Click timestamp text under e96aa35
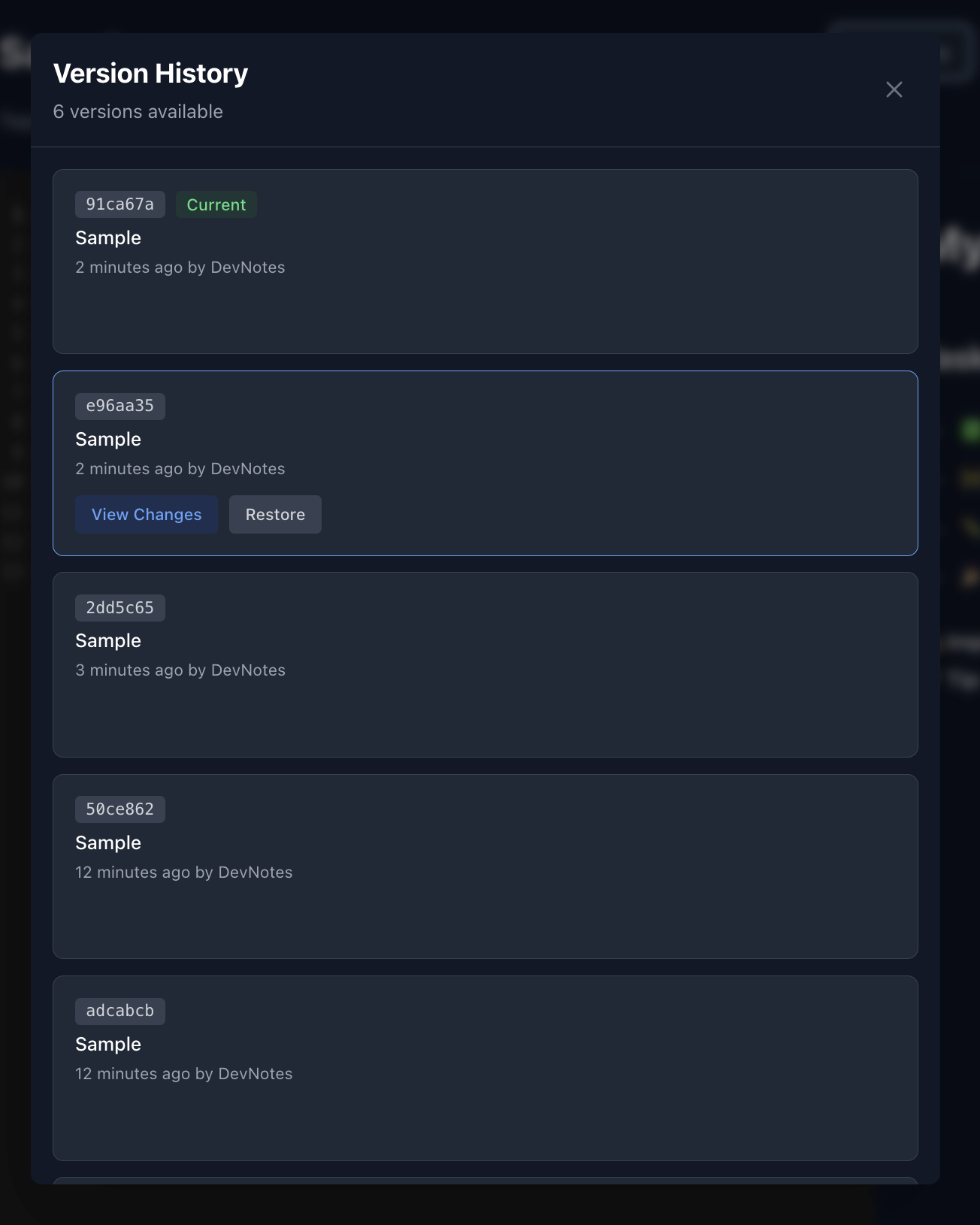 [x=180, y=469]
